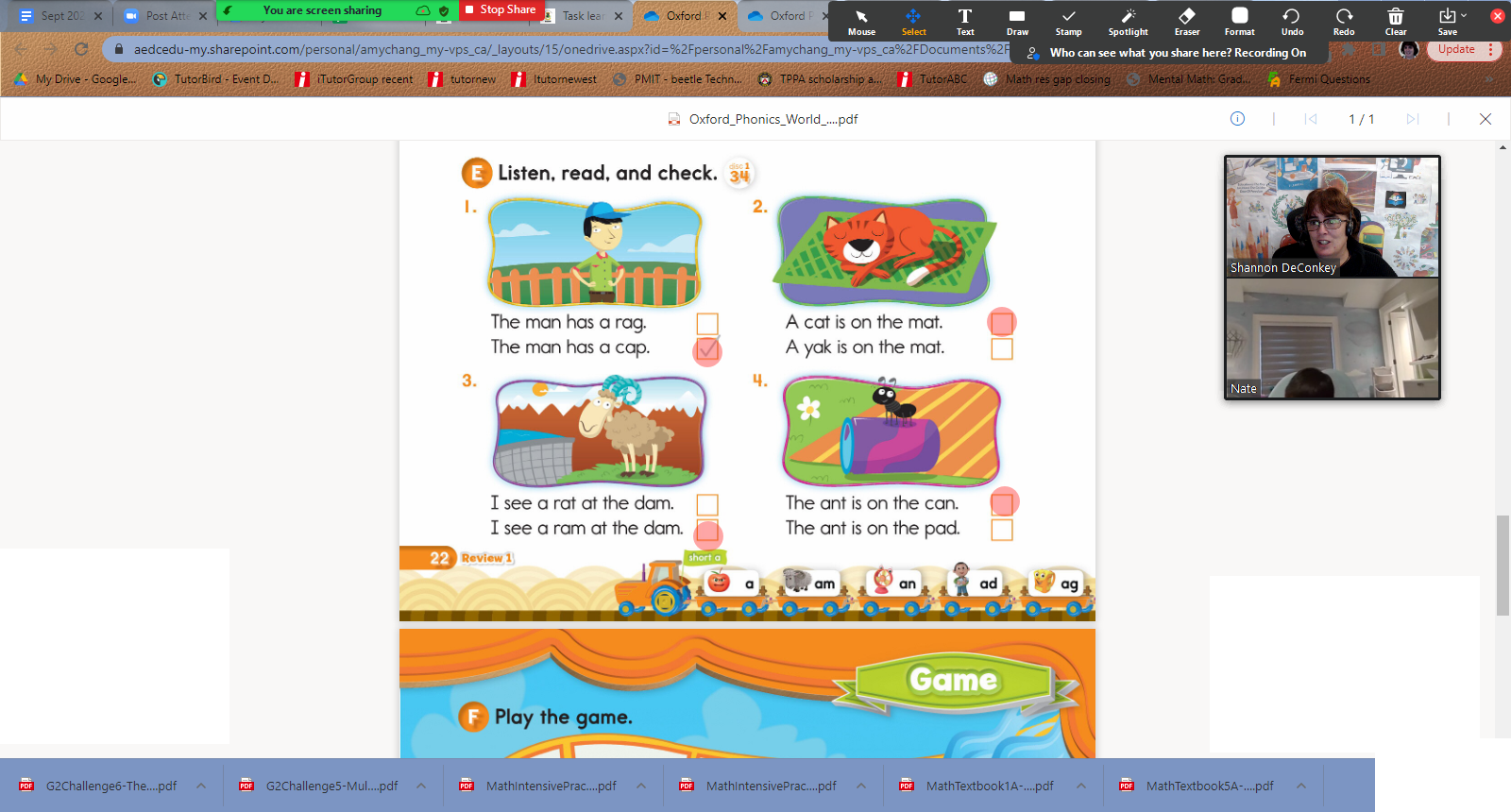
Task: Check the box for 'The man has a cap.'
Action: [x=707, y=349]
